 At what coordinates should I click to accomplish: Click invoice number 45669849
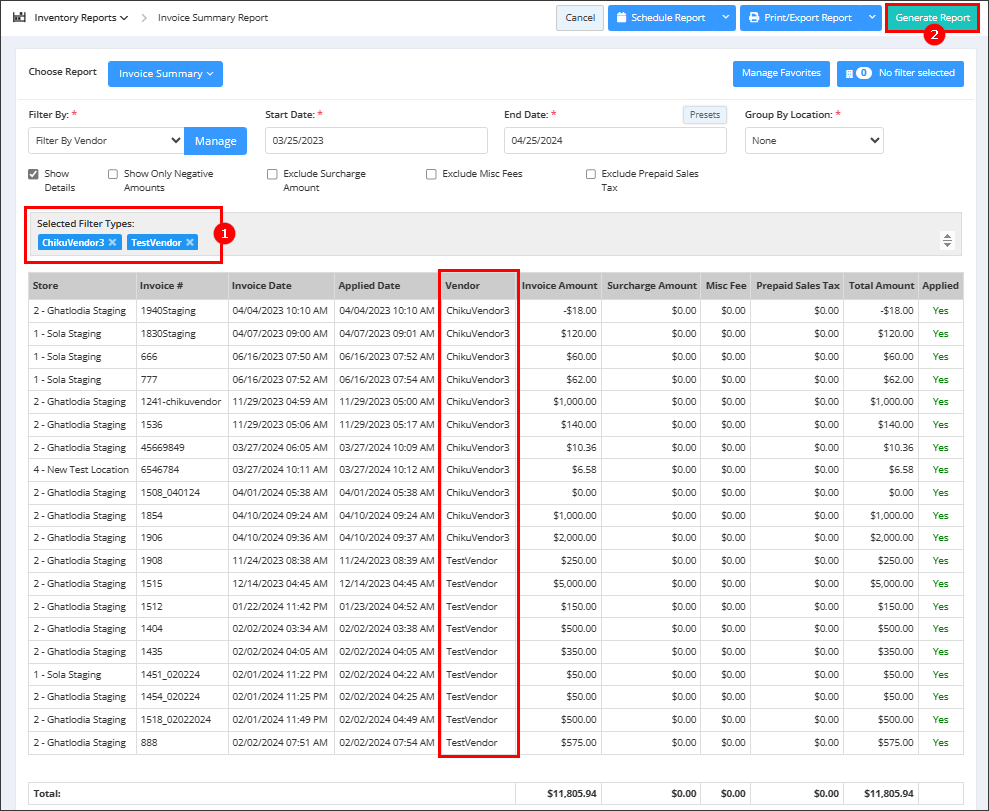[x=163, y=448]
